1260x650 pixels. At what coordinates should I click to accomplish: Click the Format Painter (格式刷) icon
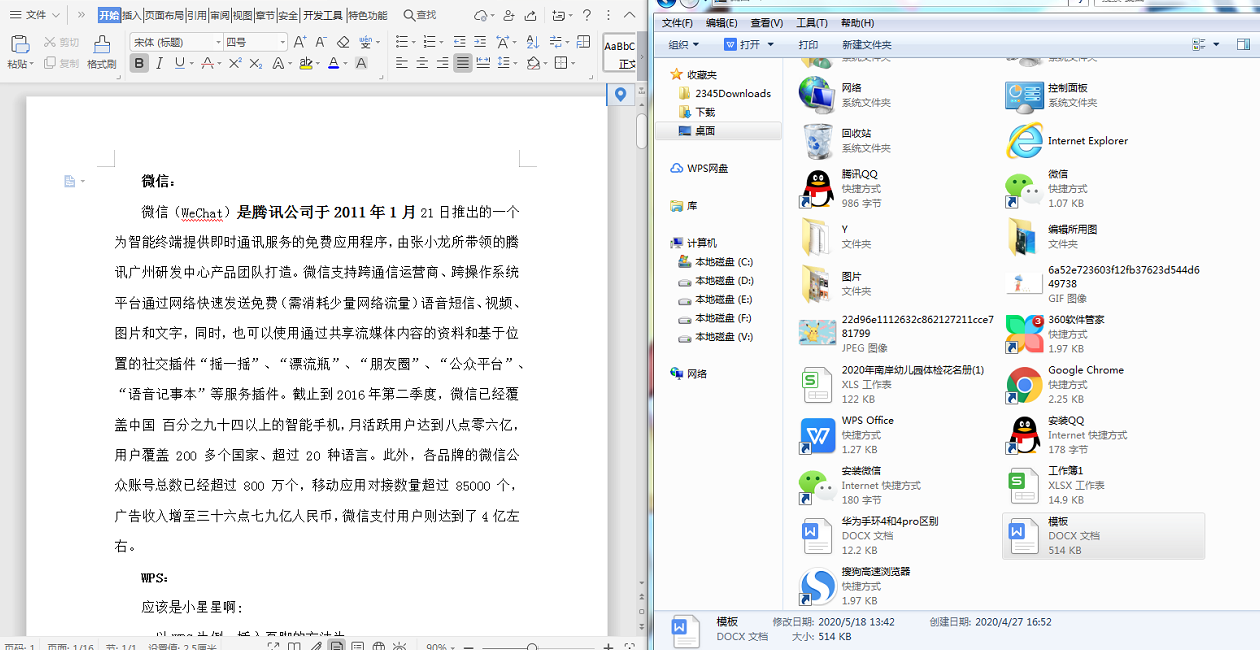pyautogui.click(x=101, y=45)
